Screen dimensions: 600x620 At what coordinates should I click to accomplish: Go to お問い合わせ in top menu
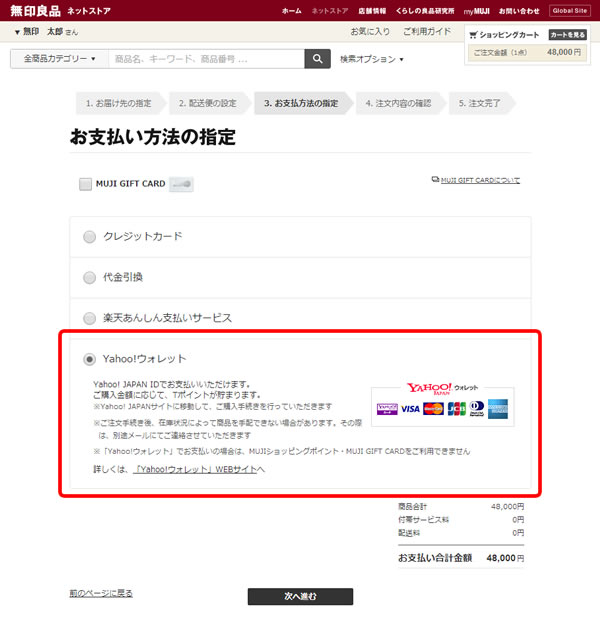click(519, 10)
